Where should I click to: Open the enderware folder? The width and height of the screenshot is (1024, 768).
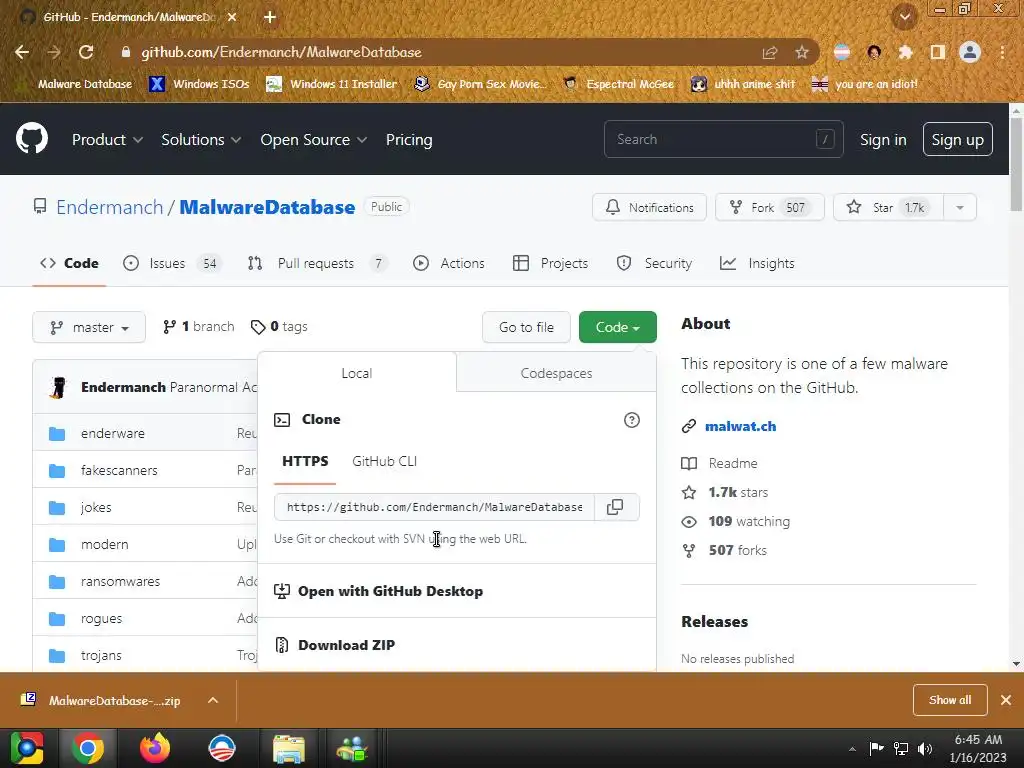pos(112,433)
